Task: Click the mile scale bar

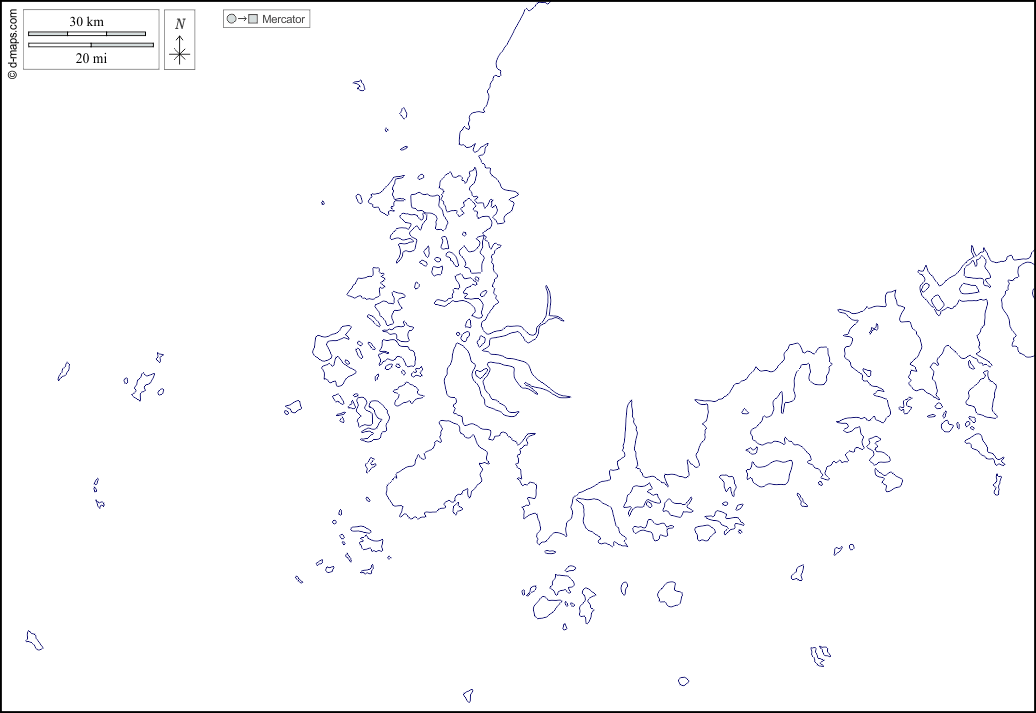Action: pyautogui.click(x=91, y=45)
